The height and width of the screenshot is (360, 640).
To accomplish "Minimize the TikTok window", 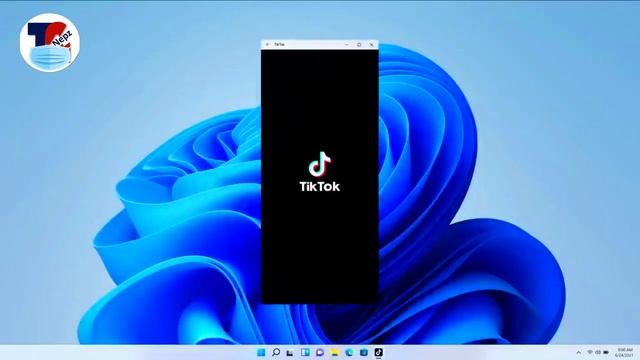I will [347, 44].
